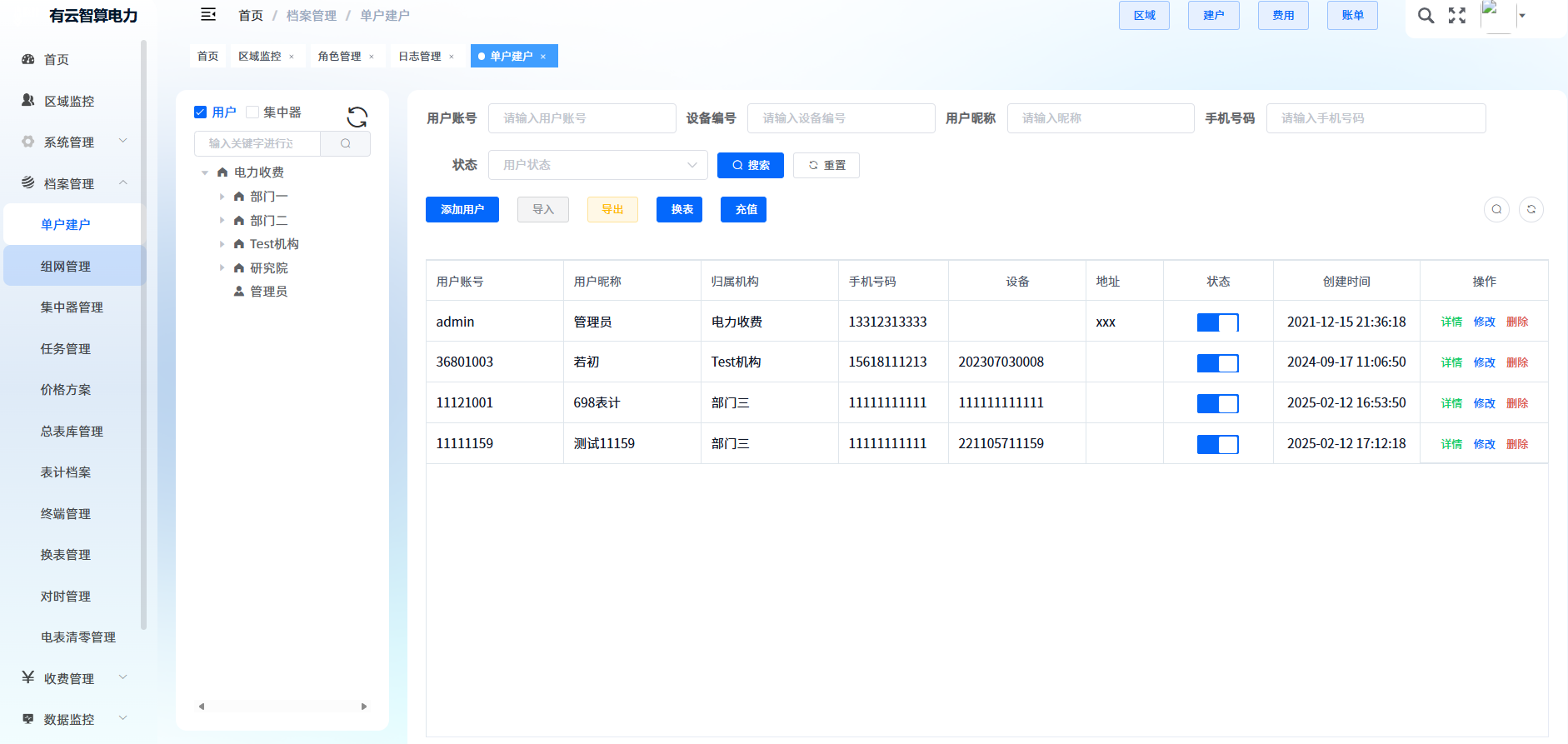Expand the 部门一 tree node
The width and height of the screenshot is (1568, 744).
tap(222, 197)
